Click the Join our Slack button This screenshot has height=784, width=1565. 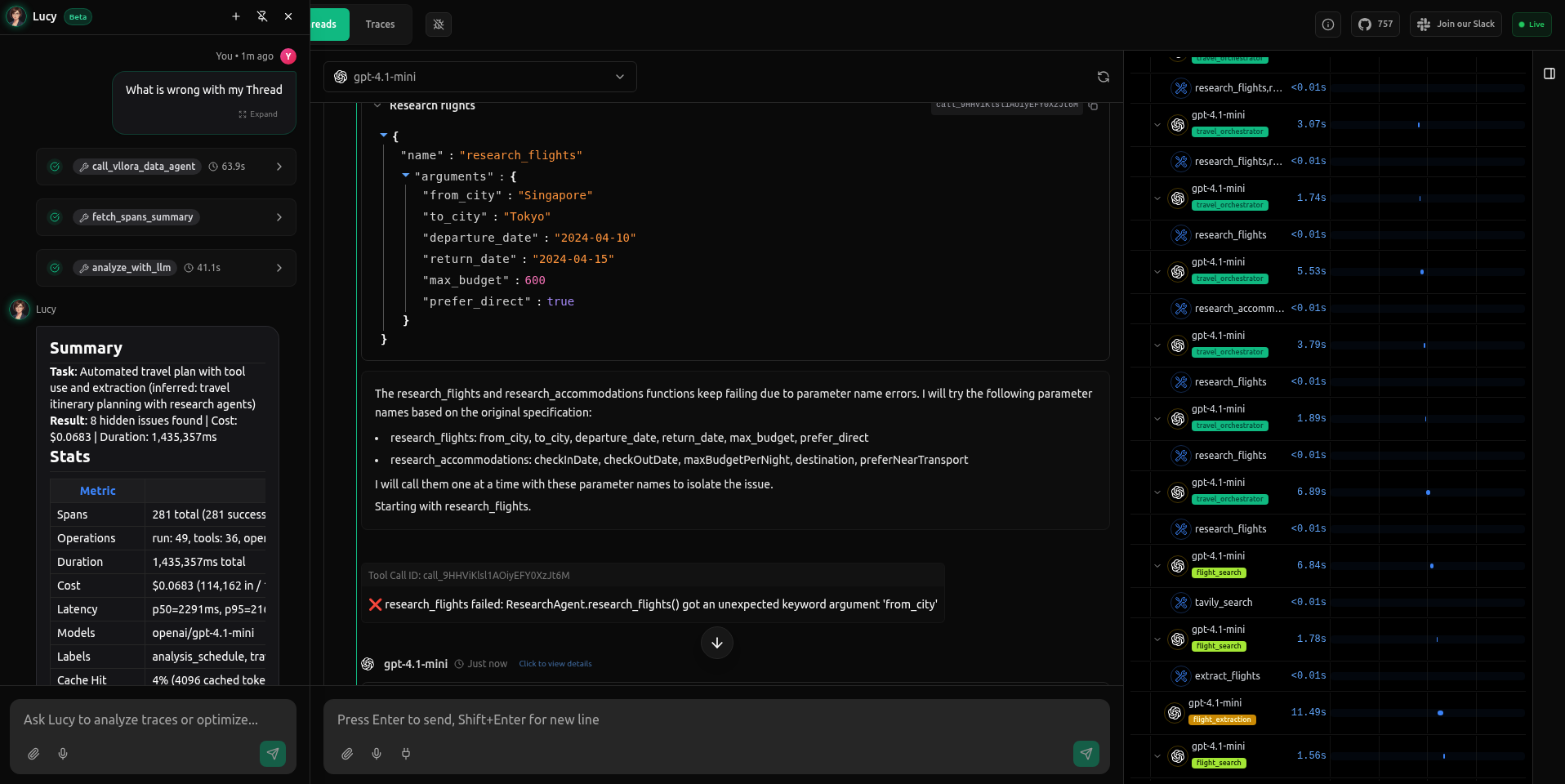pyautogui.click(x=1455, y=24)
